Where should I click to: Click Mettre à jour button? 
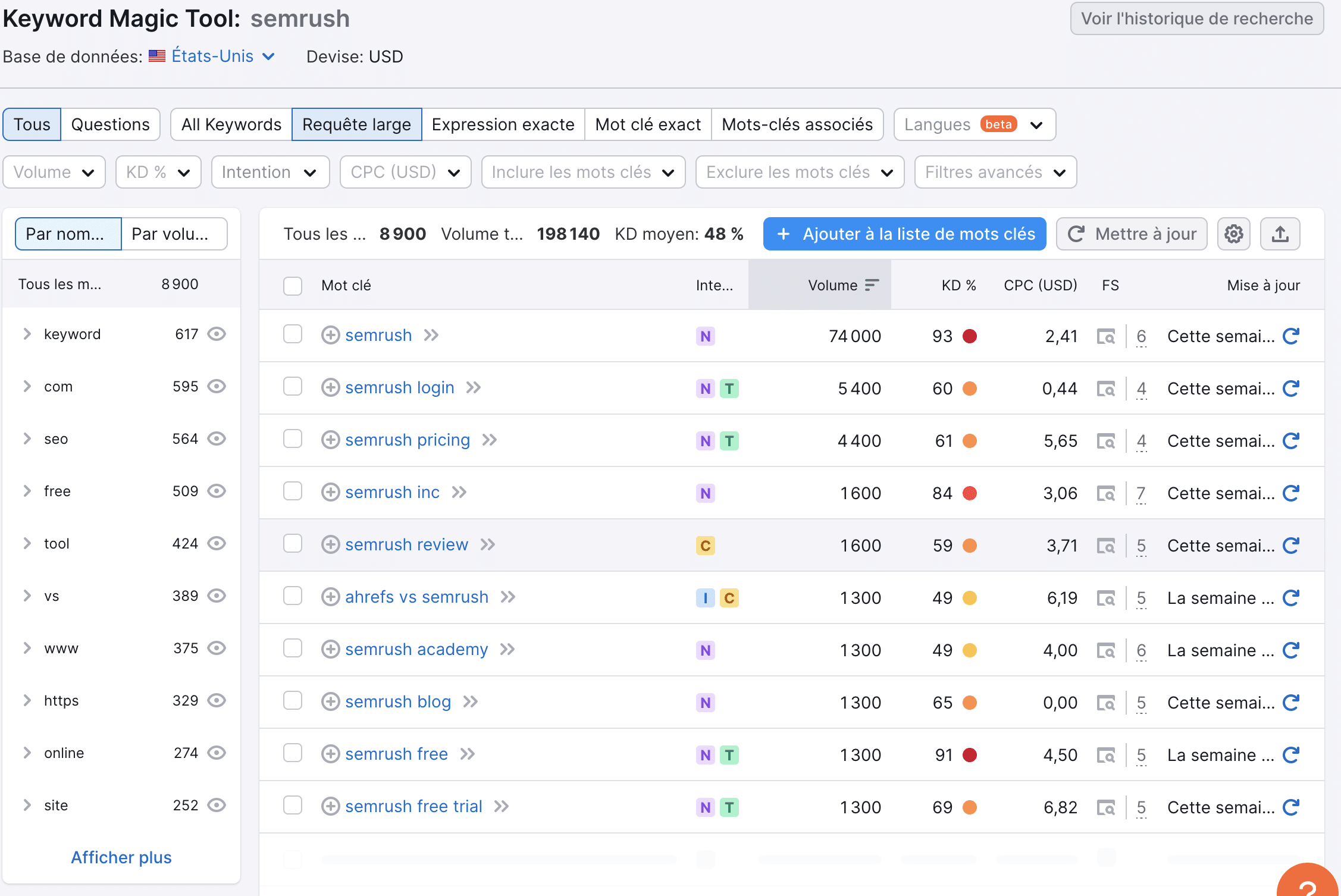tap(1132, 234)
